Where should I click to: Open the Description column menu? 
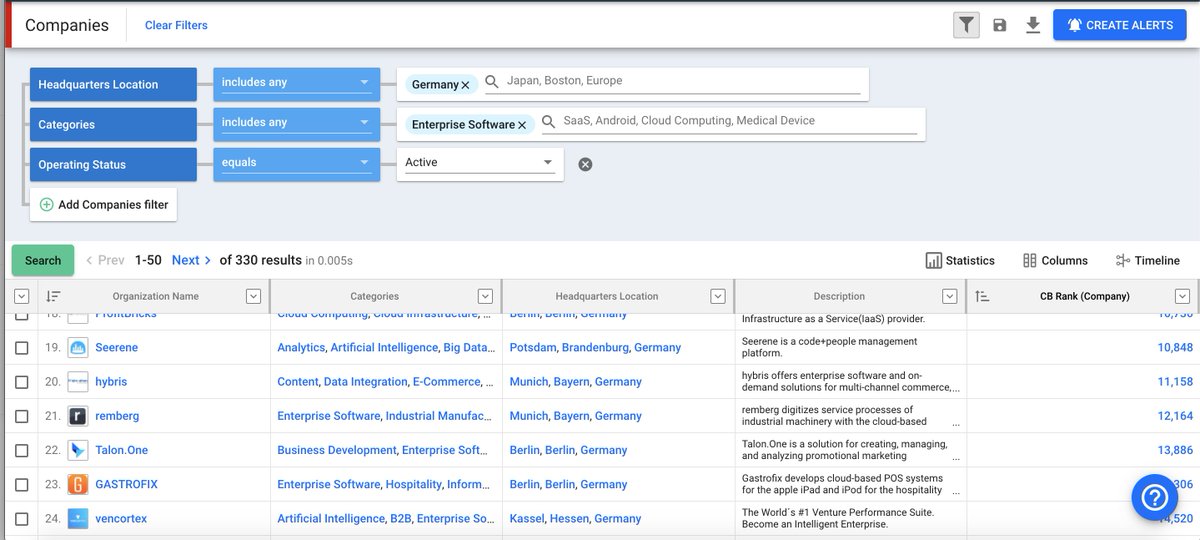click(950, 296)
